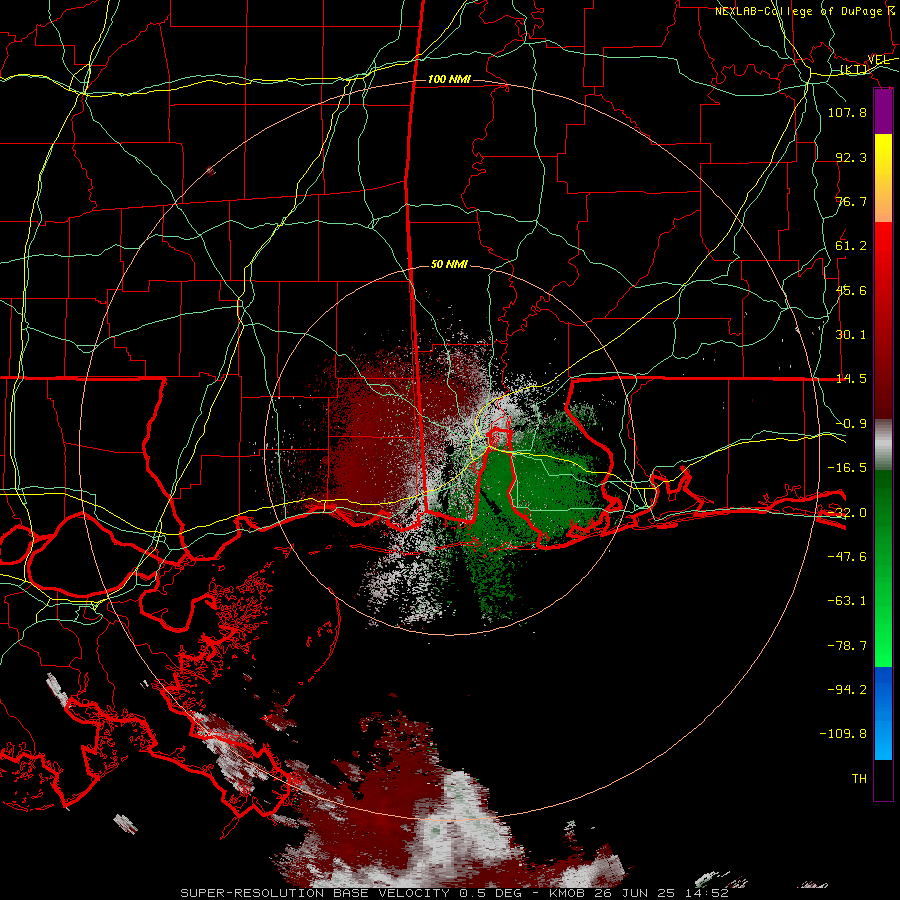The width and height of the screenshot is (900, 900).
Task: Select the 92.3 legend value
Action: (851, 157)
